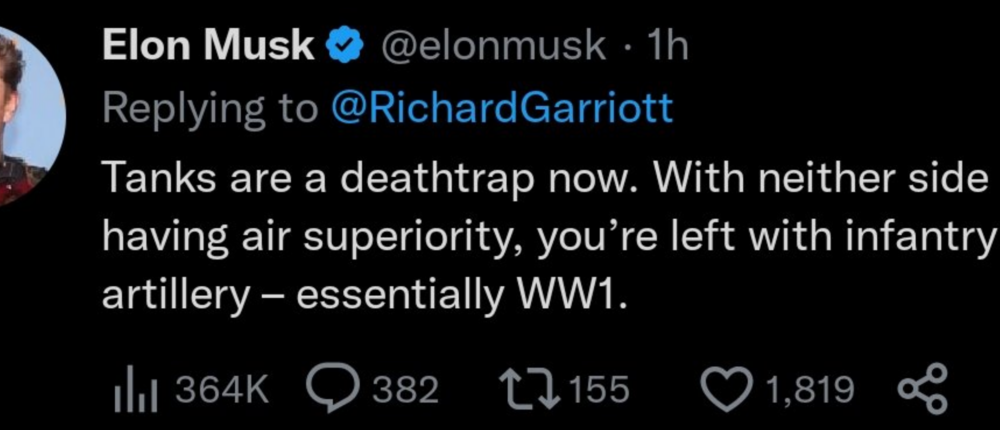1000x430 pixels.
Task: Click the "Replying to" label
Action: 208,108
